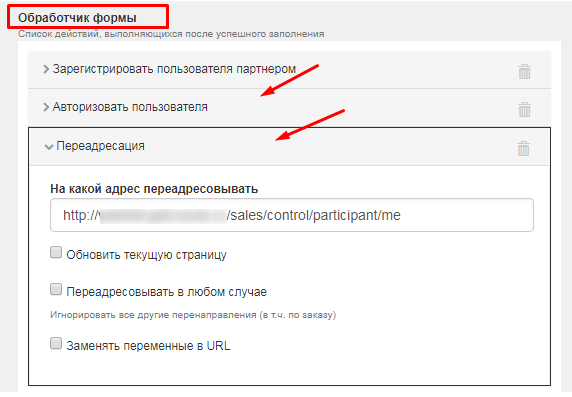Viewport: 572px width, 397px height.
Task: Click the subtitle "Список действий, выполняющихся после успешного заполнения"
Action: click(x=171, y=34)
